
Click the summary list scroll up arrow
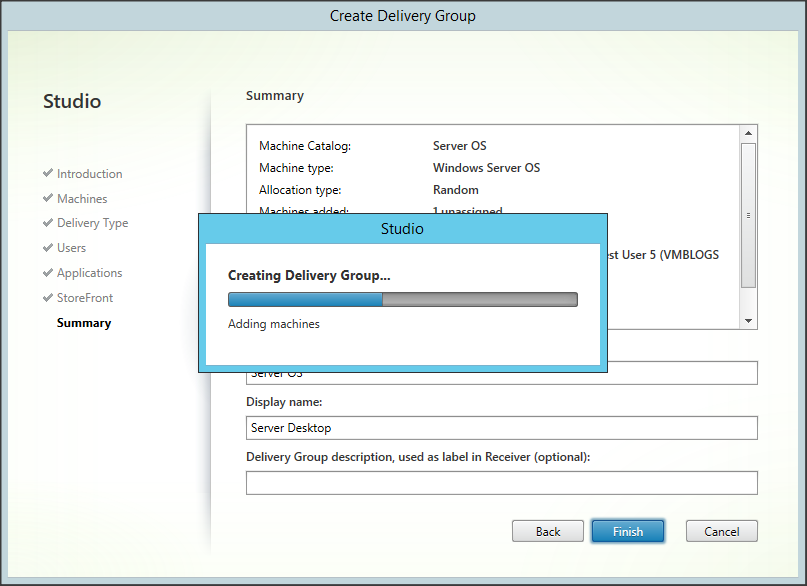[x=748, y=133]
